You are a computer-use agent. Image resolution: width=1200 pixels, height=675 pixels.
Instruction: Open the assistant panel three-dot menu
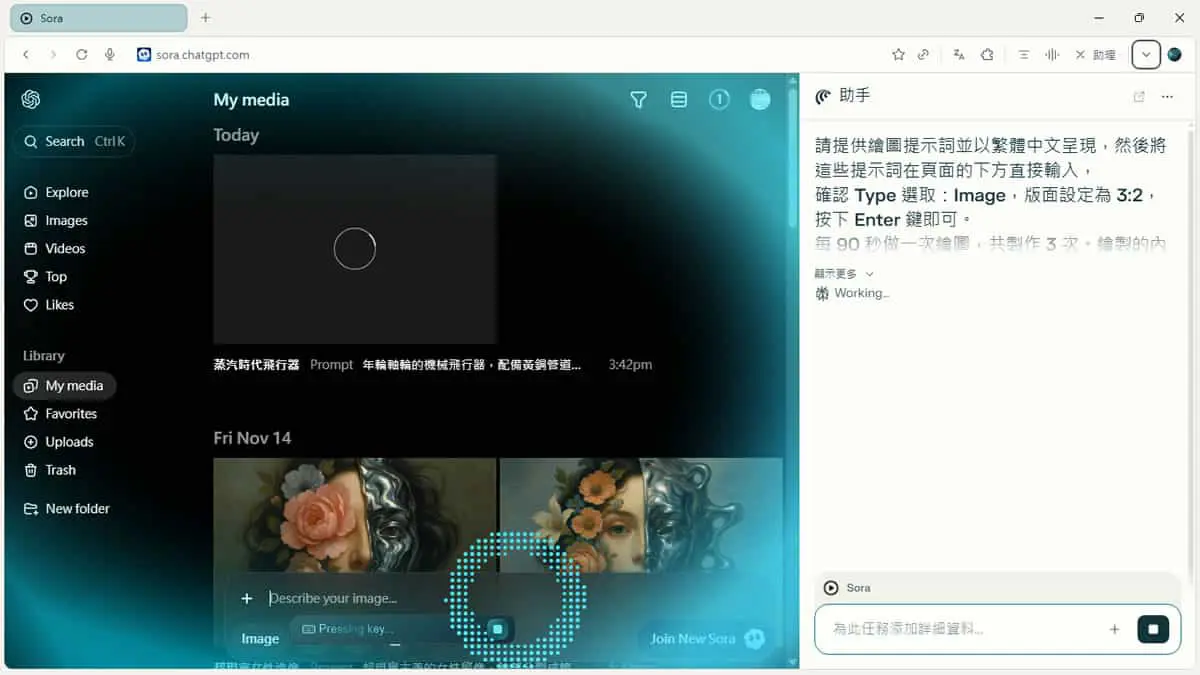(x=1167, y=97)
